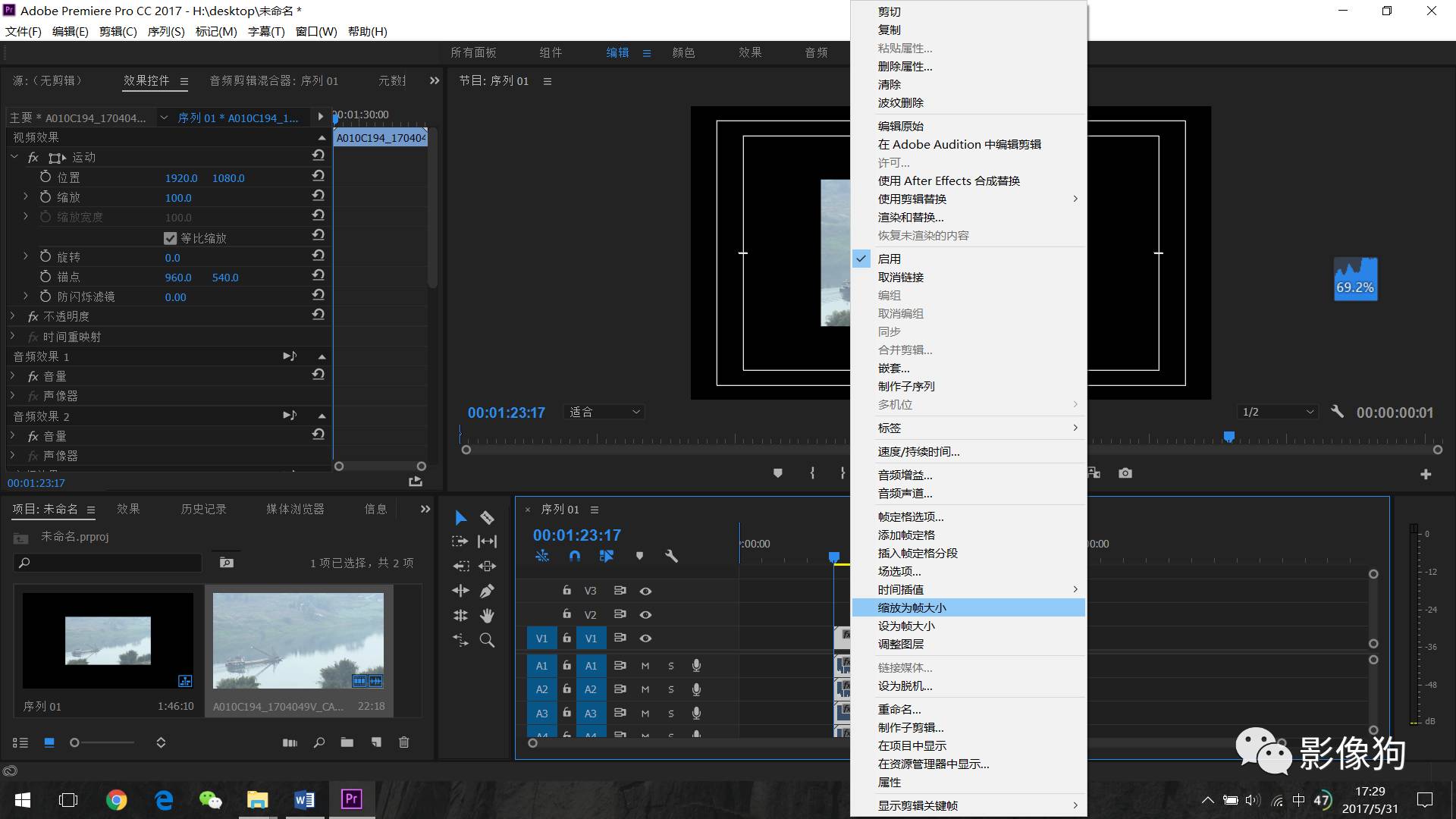
Task: Open WeChat from the taskbar
Action: 210,799
